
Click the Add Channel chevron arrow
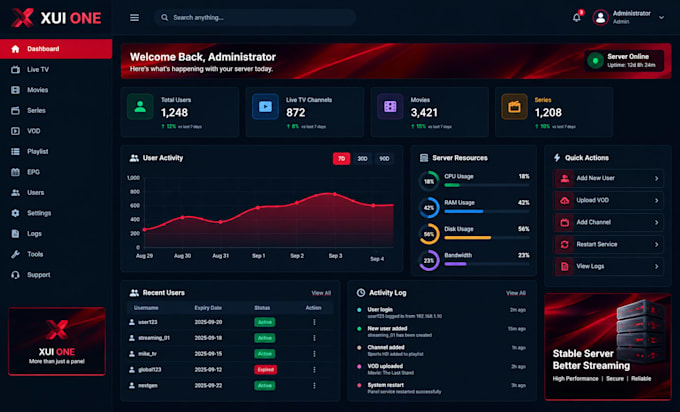click(x=657, y=222)
